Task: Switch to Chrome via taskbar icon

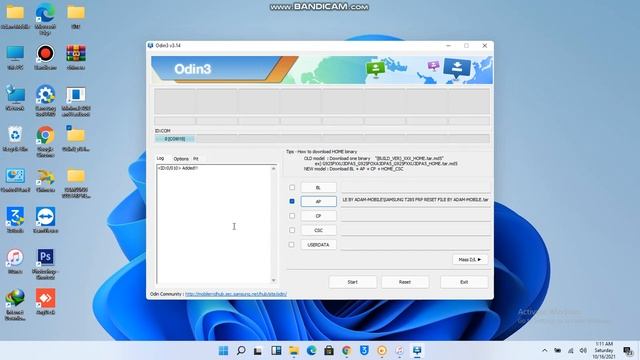Action: click(x=347, y=351)
